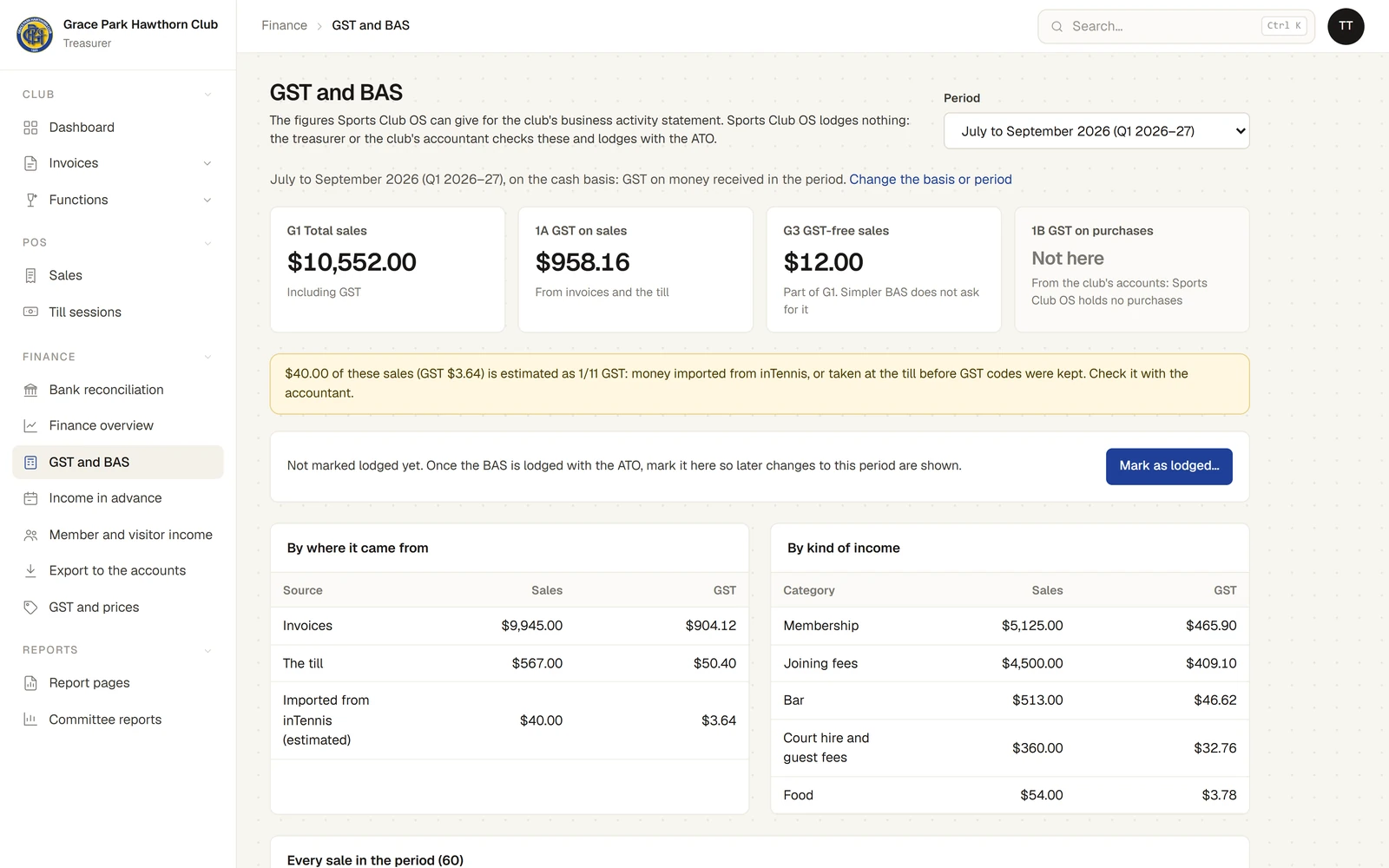Click the Finance breadcrumb link
Viewport: 1389px width, 868px height.
coord(284,26)
